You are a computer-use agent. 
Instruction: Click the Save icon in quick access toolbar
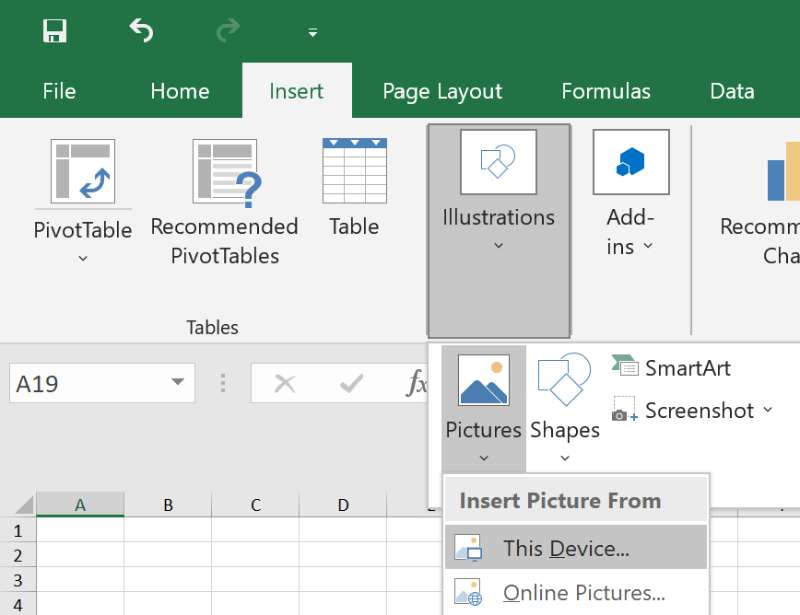point(55,31)
